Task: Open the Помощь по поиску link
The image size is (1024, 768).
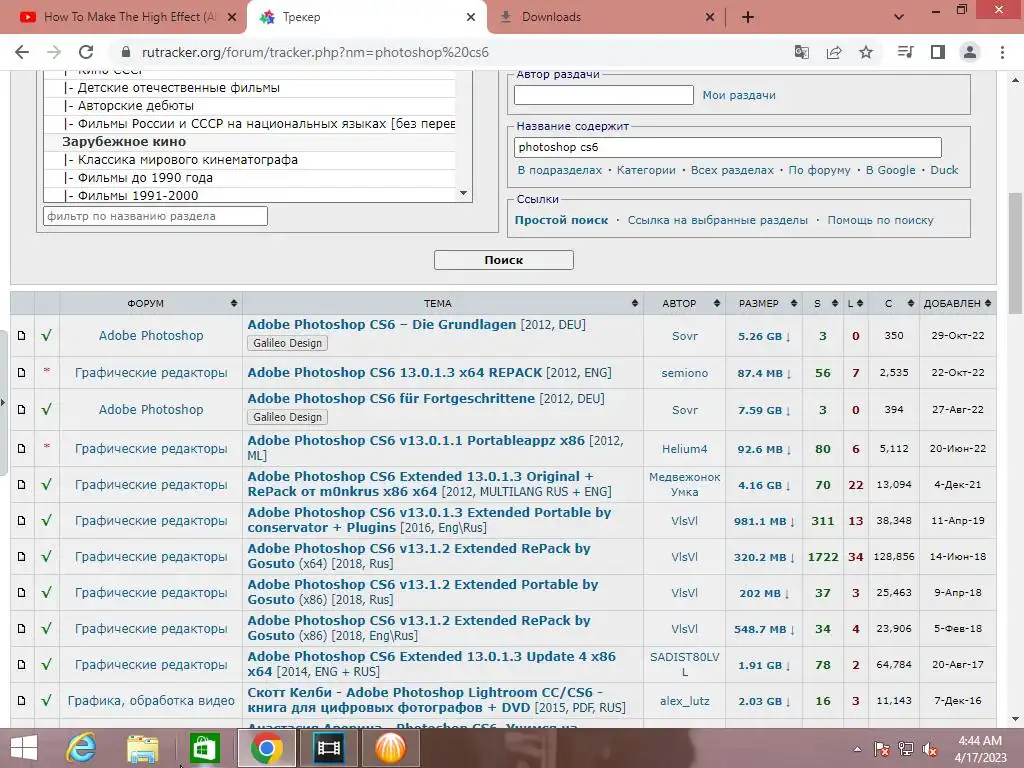Action: pos(880,220)
